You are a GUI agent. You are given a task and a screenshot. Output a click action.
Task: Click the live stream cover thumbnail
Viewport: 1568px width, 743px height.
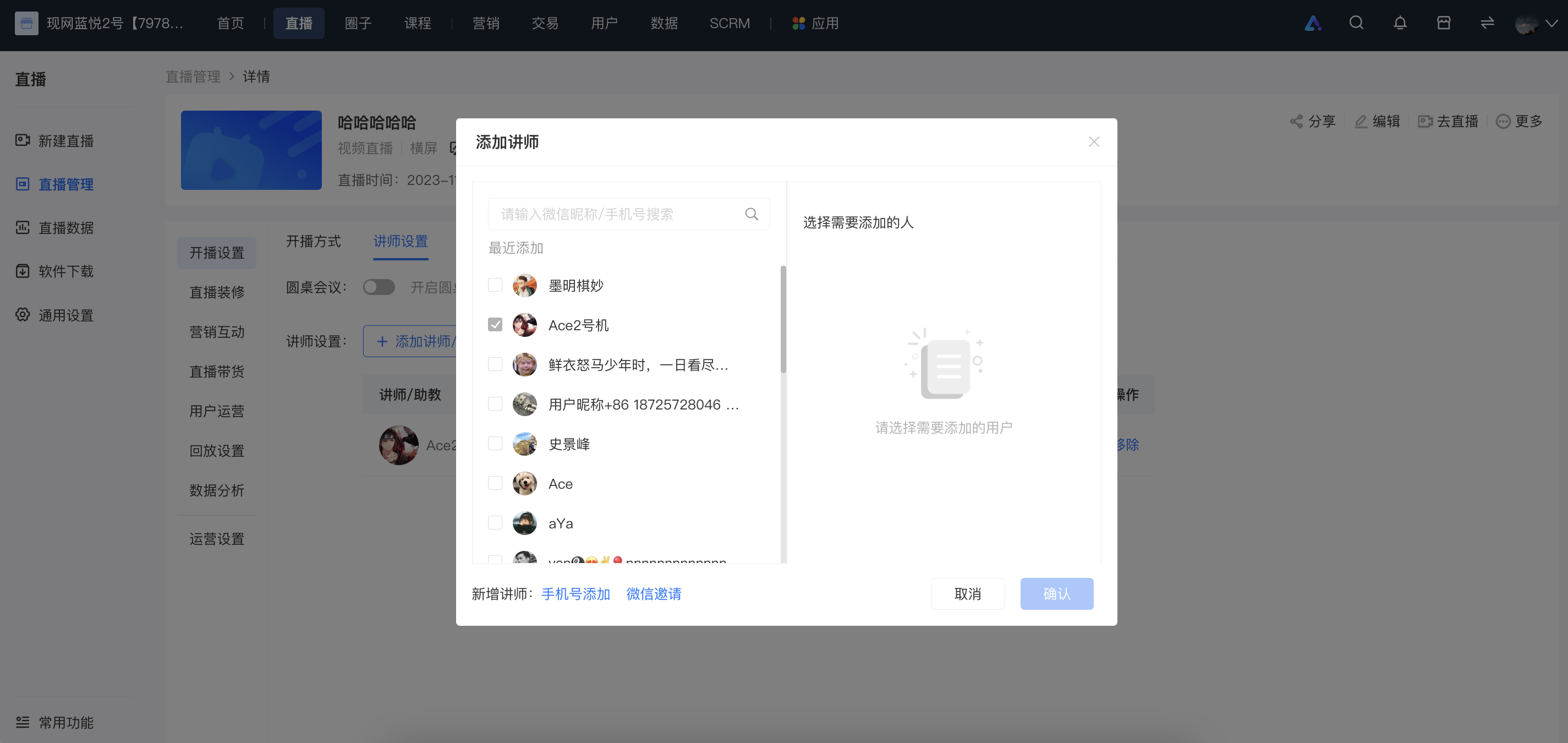(251, 150)
